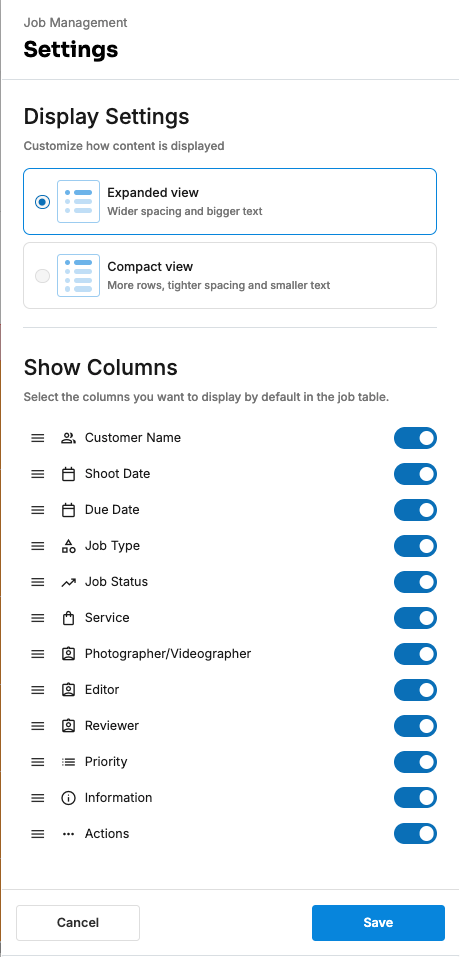Toggle off the Priority column
The height and width of the screenshot is (957, 460).
point(415,762)
